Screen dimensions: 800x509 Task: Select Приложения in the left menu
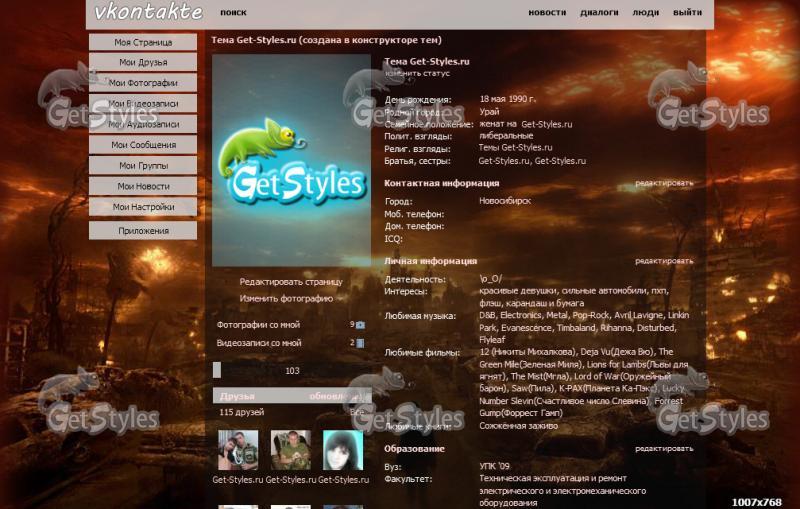[143, 231]
